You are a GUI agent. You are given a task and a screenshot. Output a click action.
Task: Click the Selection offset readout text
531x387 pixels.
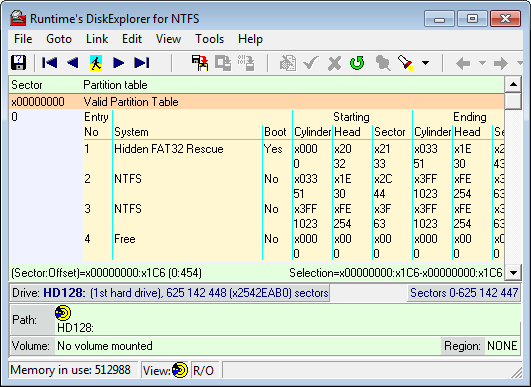coord(396,273)
